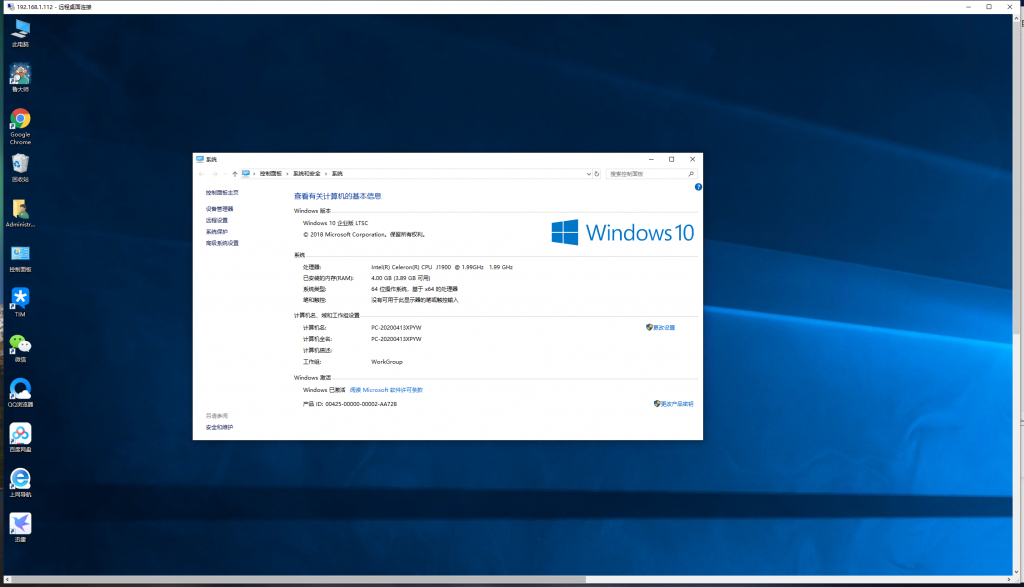Select the 控制面板 desktop icon
The image size is (1024, 587).
click(20, 258)
